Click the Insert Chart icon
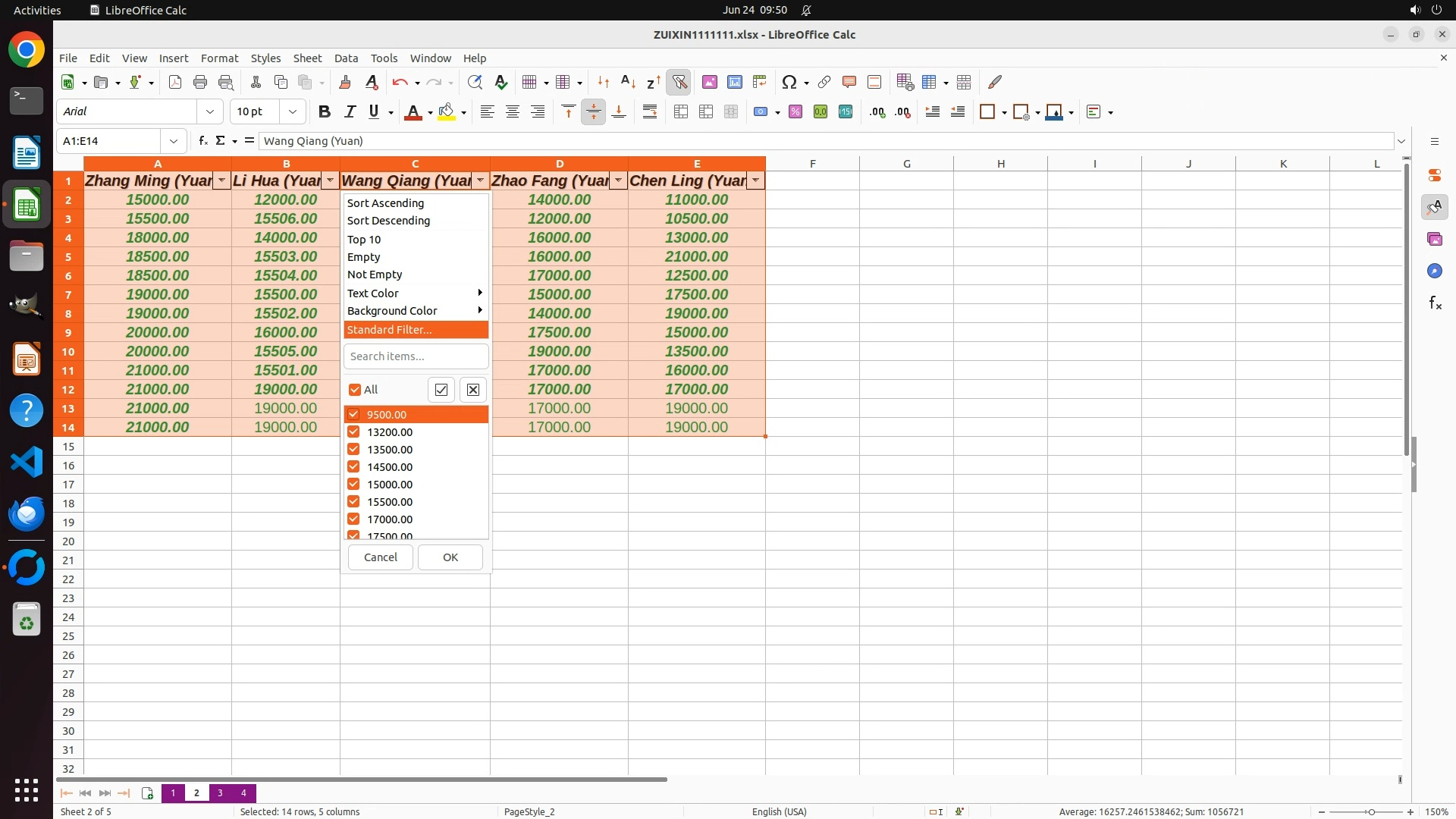 point(734,82)
